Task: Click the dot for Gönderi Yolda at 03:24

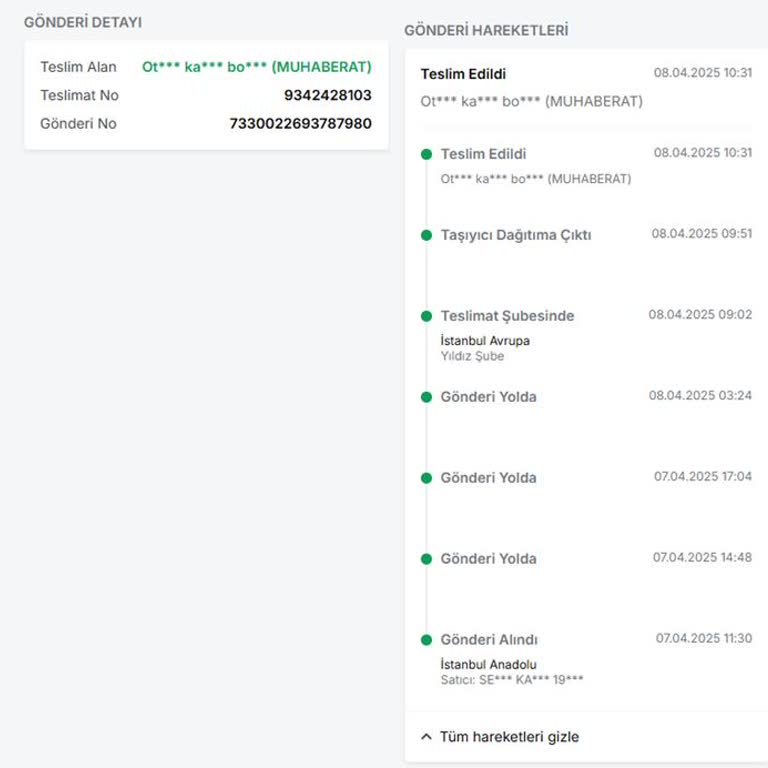Action: (x=427, y=397)
